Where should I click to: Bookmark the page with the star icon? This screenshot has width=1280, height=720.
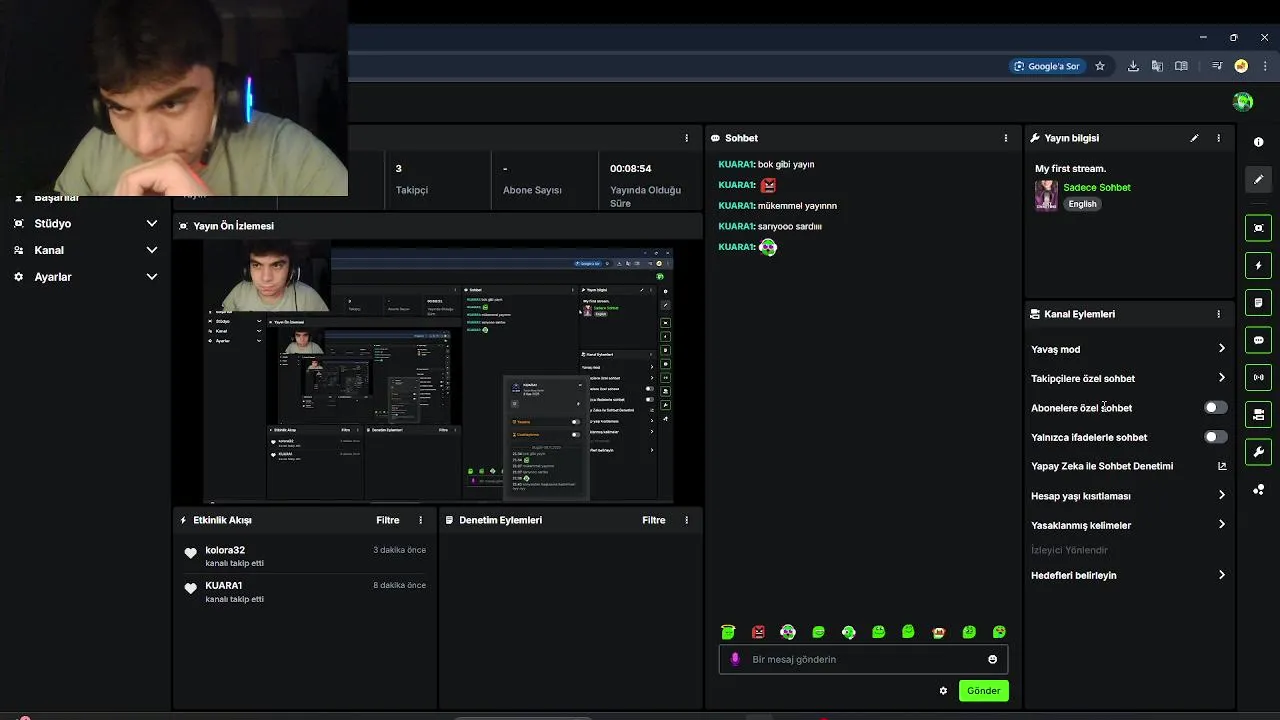pos(1100,66)
